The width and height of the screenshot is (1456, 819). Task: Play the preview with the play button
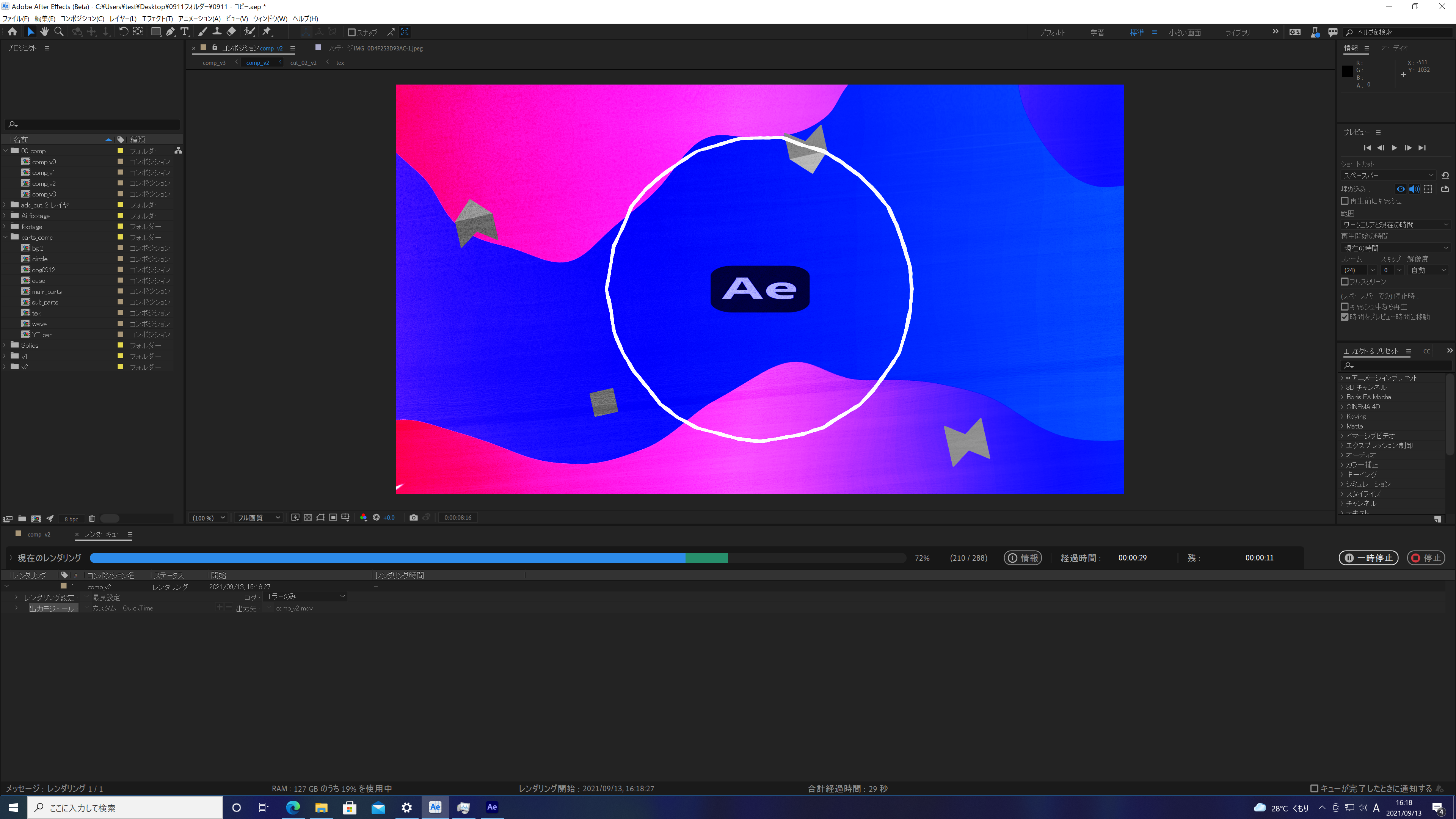coord(1395,147)
